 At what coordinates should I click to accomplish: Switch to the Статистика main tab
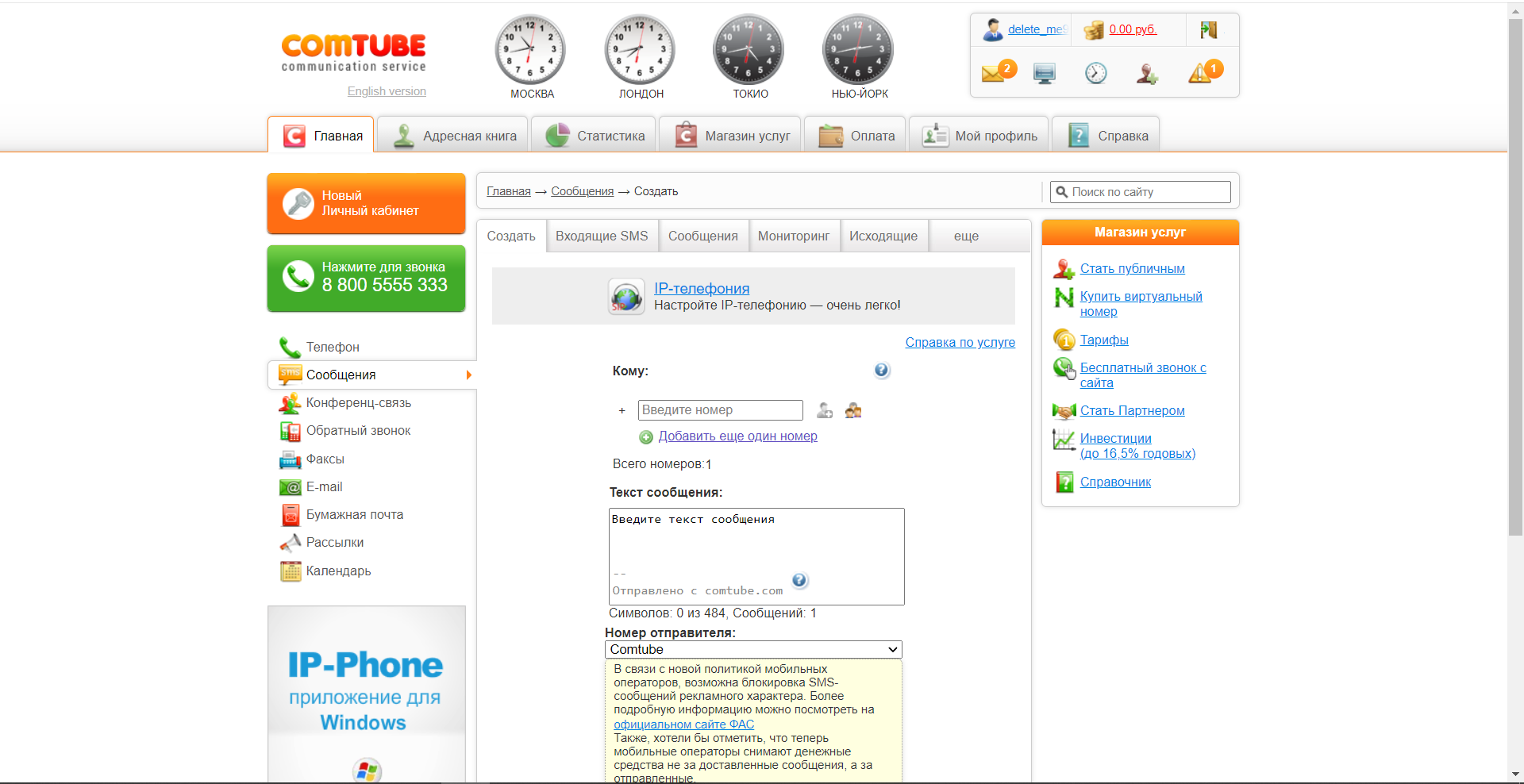[594, 135]
